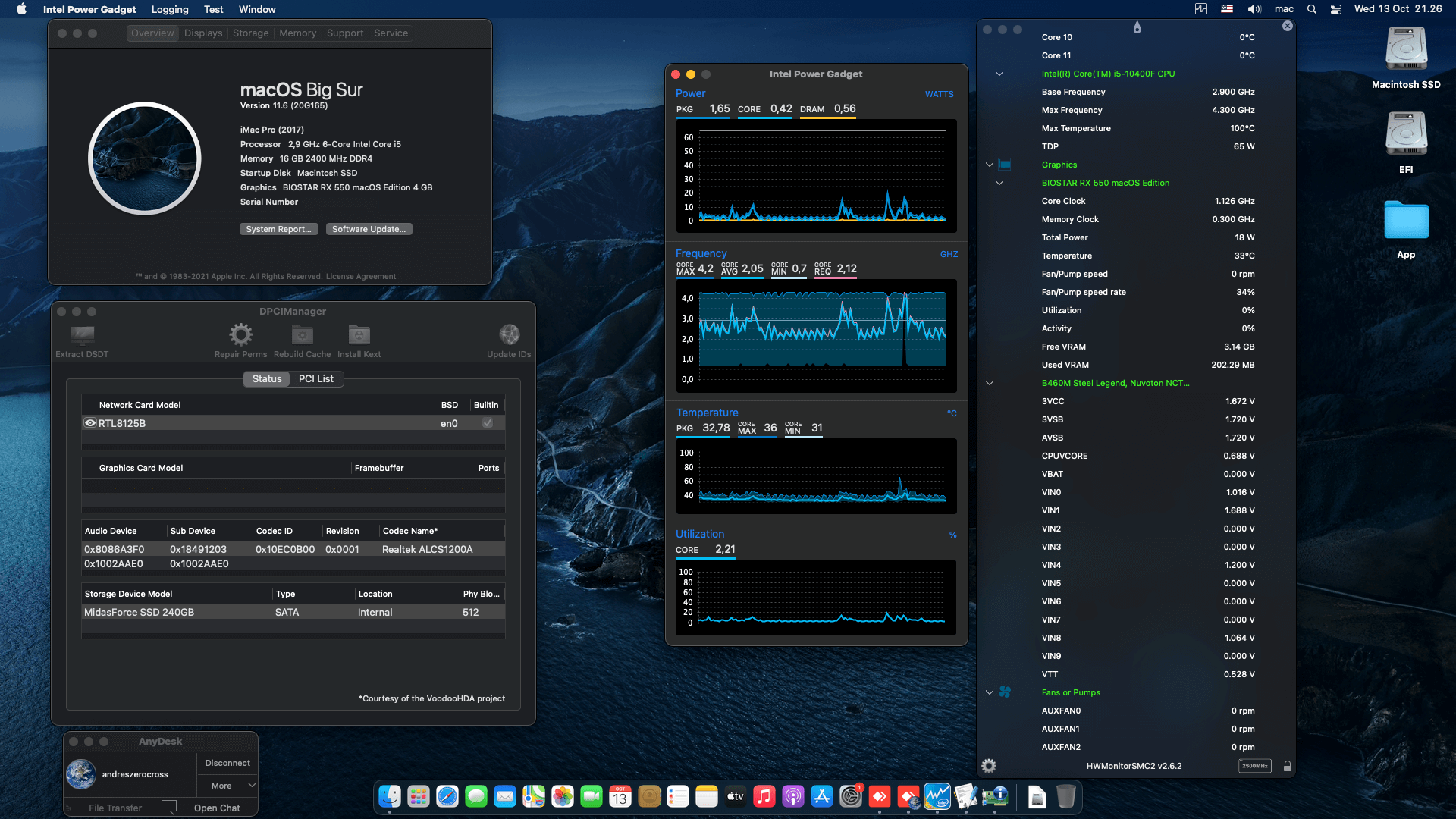Collapse B460M Steel Legend Nuvoton section
The width and height of the screenshot is (1456, 819).
point(989,383)
